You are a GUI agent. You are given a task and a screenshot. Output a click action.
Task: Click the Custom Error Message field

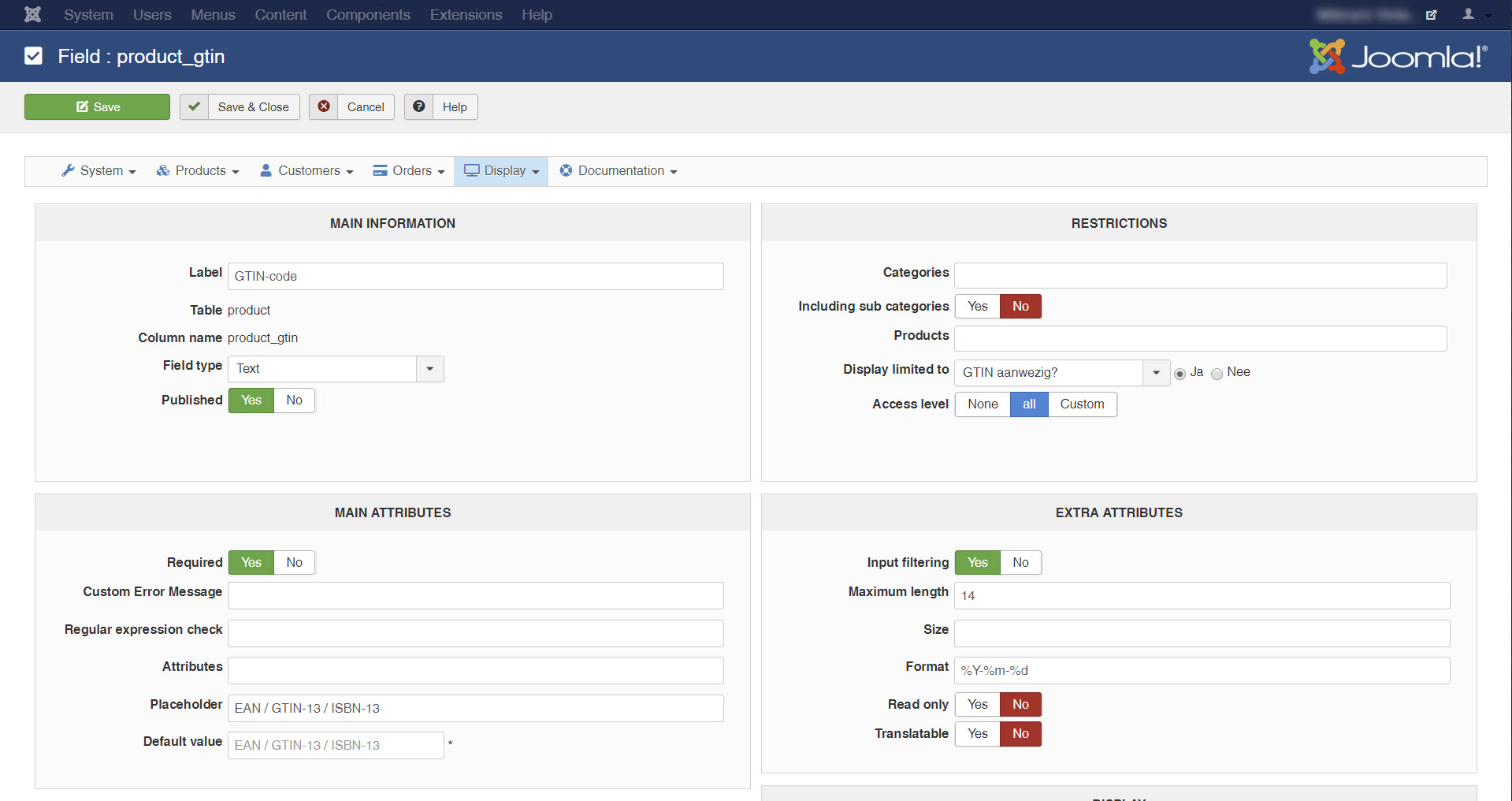coord(476,596)
